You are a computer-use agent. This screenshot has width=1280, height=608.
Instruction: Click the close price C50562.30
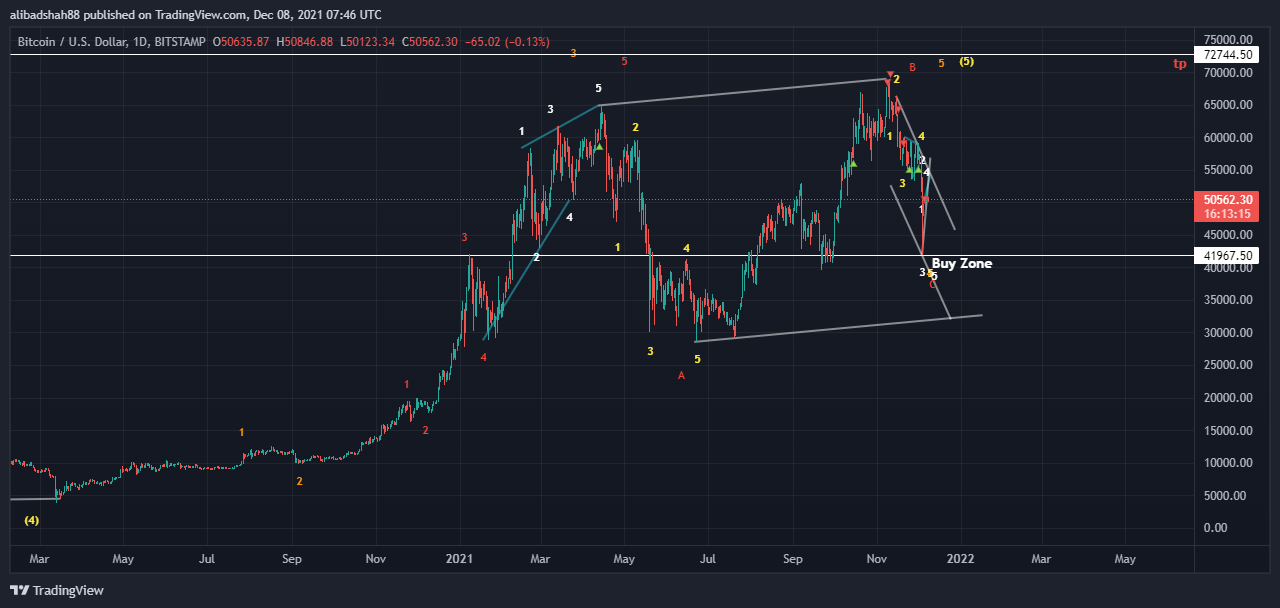coord(430,41)
